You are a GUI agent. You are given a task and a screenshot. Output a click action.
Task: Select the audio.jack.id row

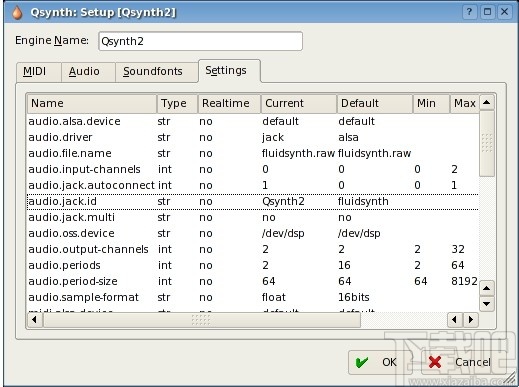pos(253,201)
